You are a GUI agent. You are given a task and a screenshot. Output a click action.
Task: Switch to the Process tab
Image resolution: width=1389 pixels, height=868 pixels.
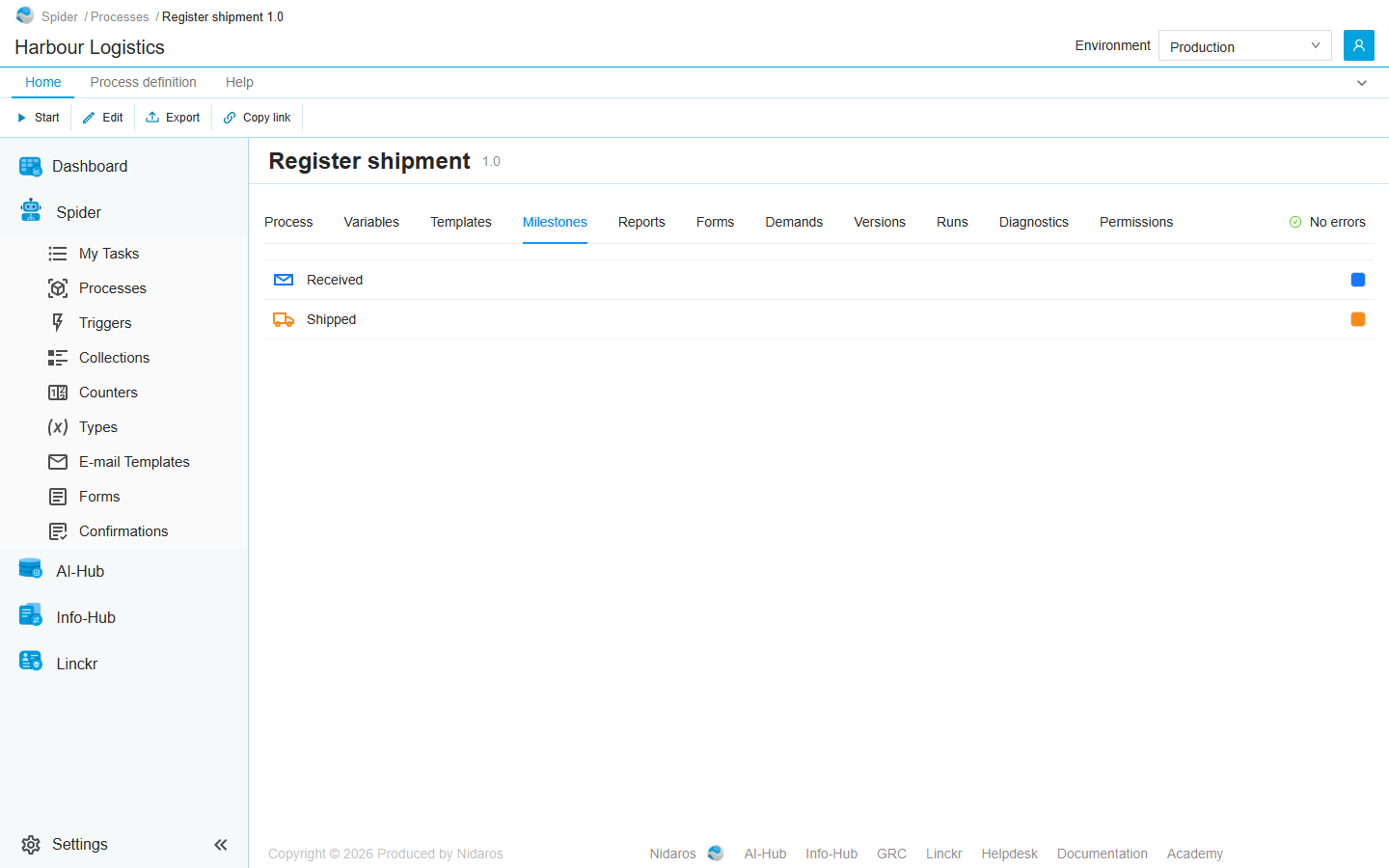288,222
